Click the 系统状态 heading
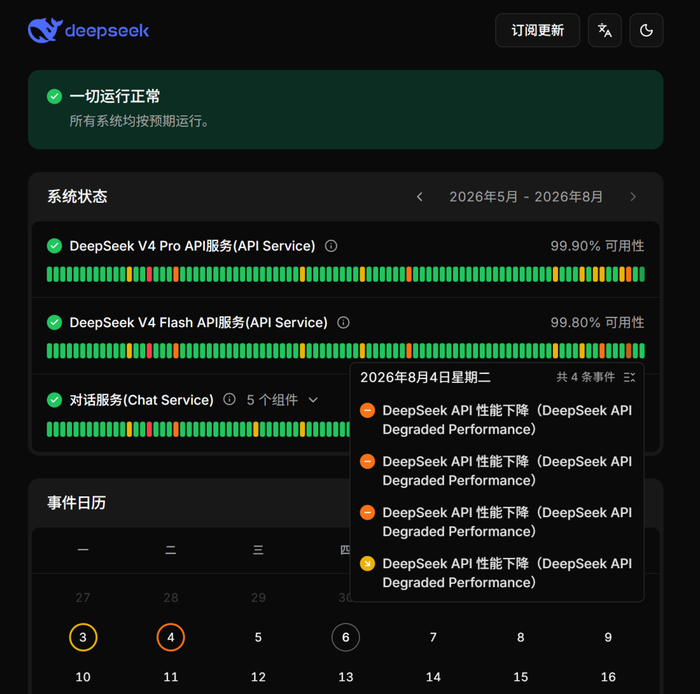Image resolution: width=700 pixels, height=694 pixels. click(77, 196)
